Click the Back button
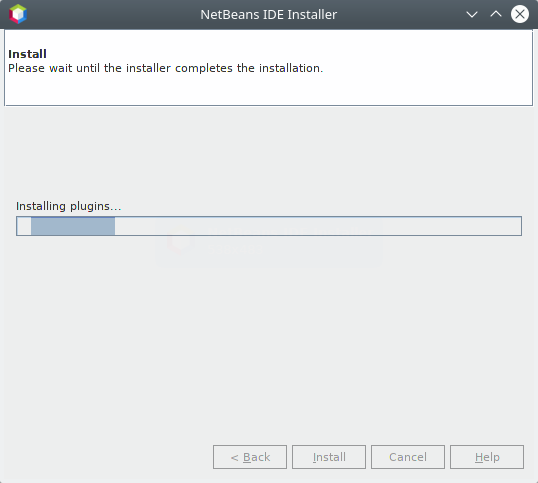This screenshot has height=483, width=538. pos(250,457)
